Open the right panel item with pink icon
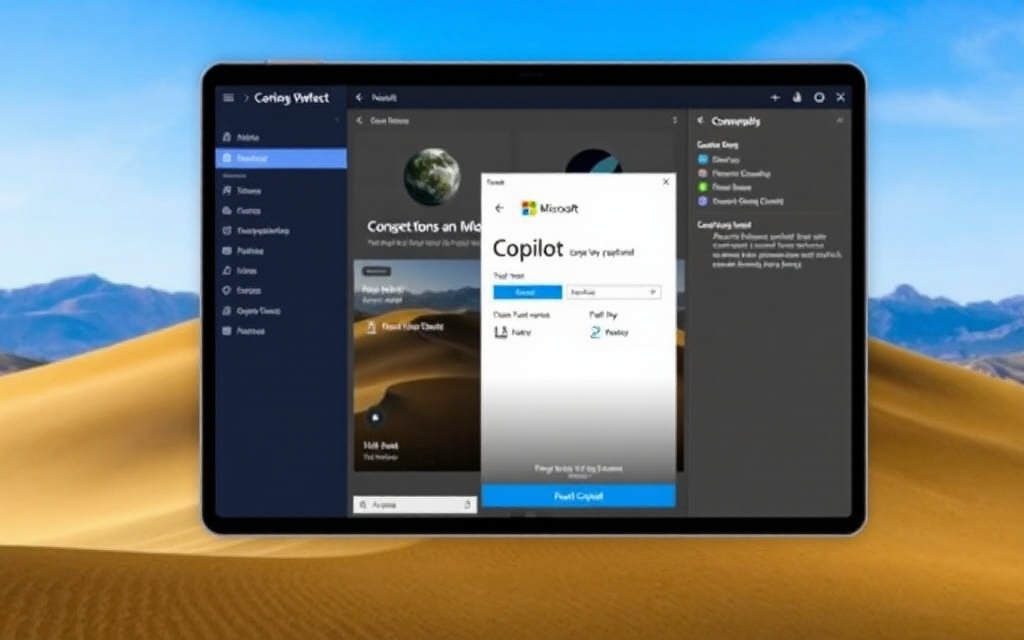Viewport: 1024px width, 640px height. tap(734, 174)
